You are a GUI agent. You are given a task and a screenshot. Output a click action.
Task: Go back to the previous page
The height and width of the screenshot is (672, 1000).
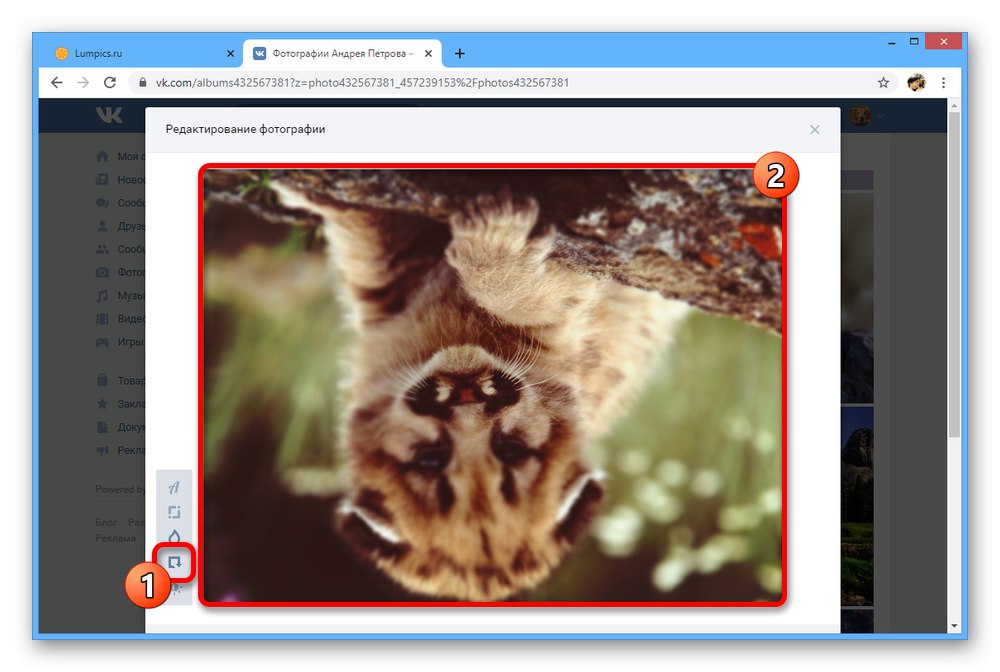[57, 82]
